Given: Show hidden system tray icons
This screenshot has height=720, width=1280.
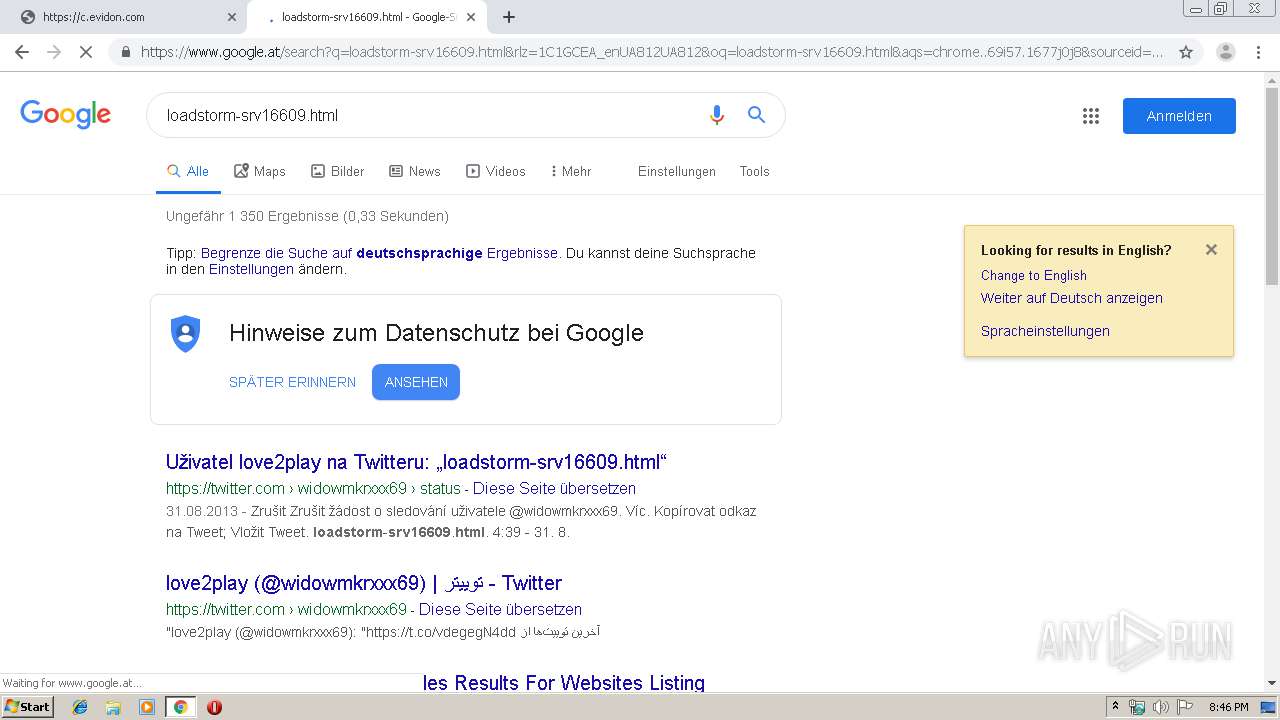Looking at the screenshot, I should (x=1115, y=707).
